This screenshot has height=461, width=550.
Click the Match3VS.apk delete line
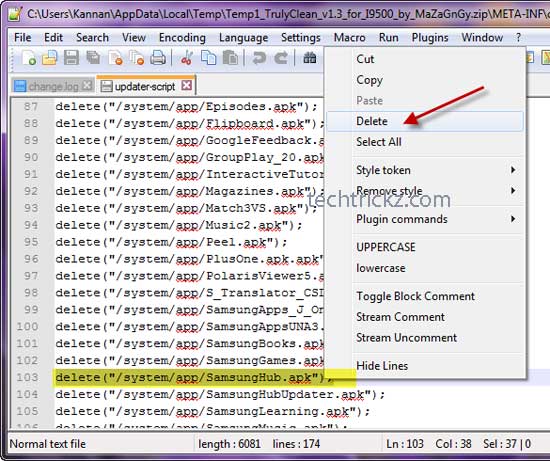(186, 208)
